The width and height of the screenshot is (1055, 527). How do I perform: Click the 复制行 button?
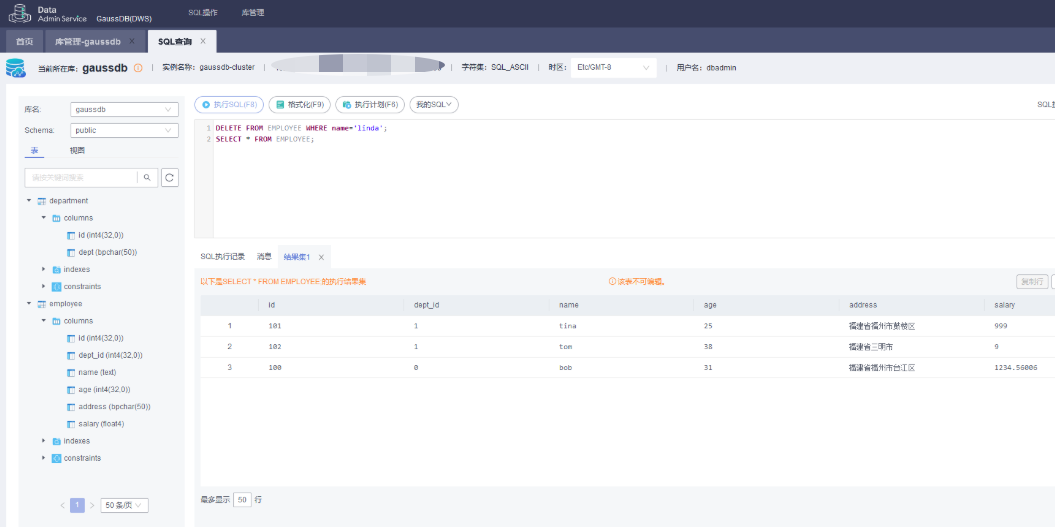point(1032,282)
